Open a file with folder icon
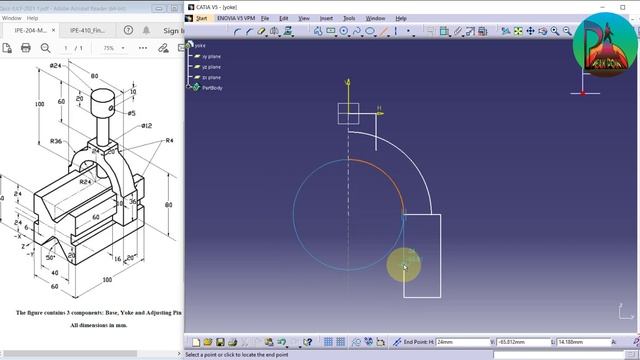The width and height of the screenshot is (640, 360). 207,342
